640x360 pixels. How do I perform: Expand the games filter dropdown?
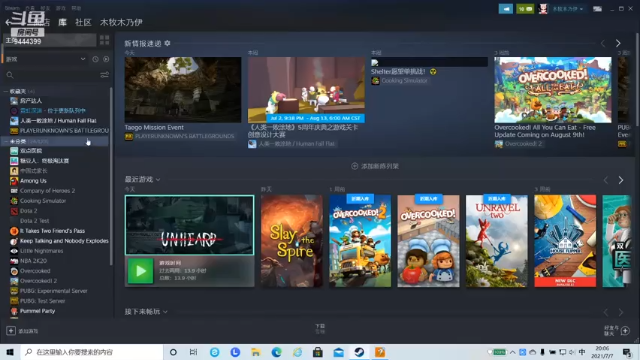coord(83,59)
